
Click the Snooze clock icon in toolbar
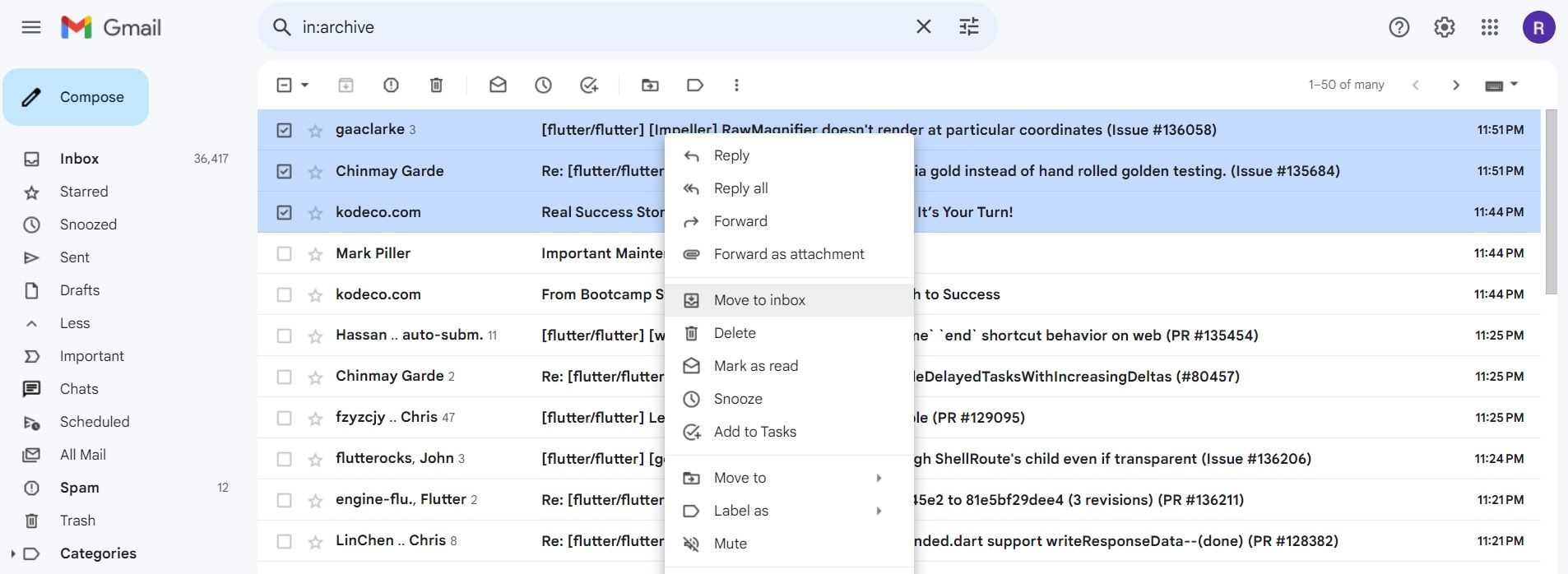(543, 85)
